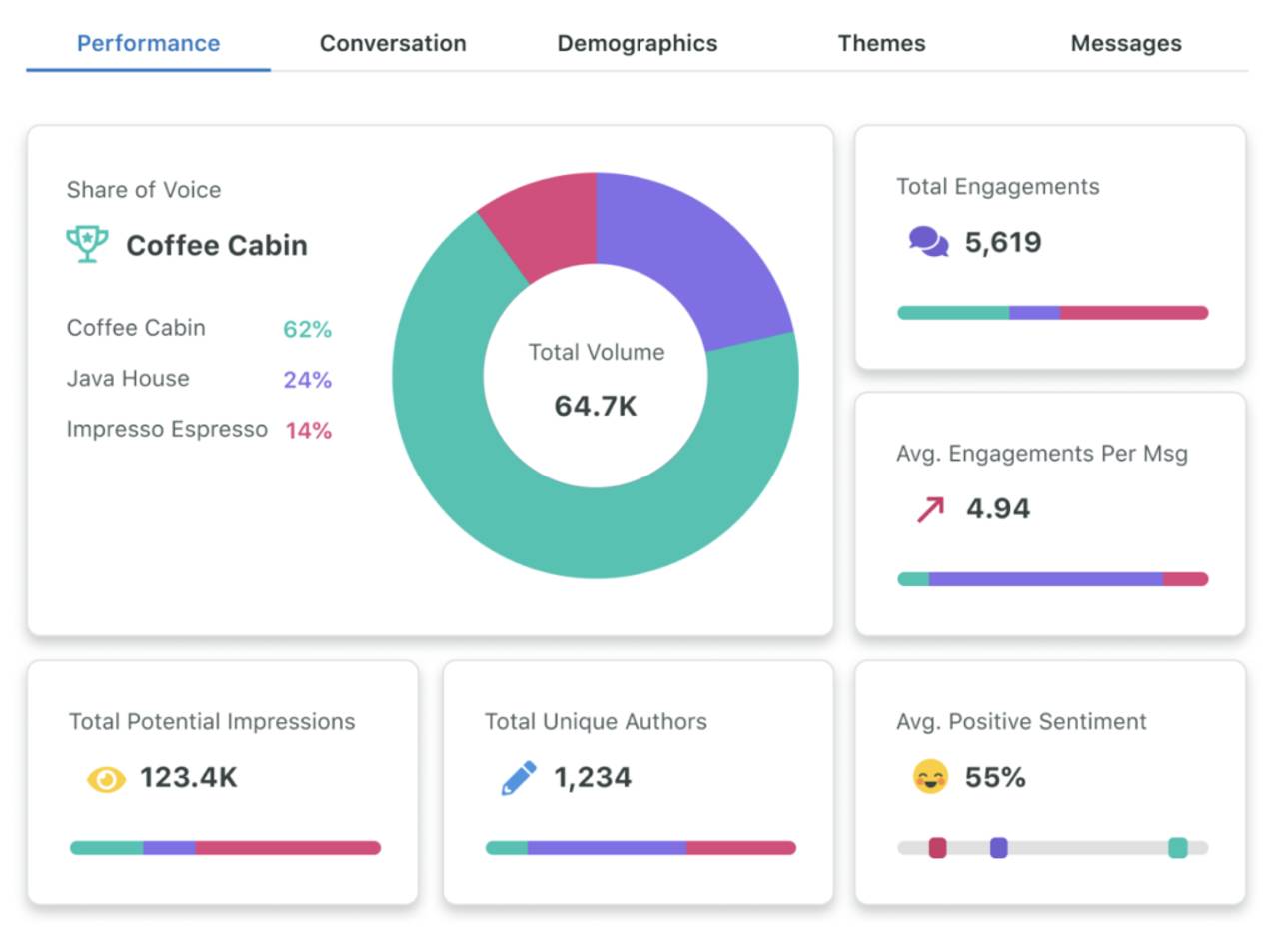Click the yellow eye impressions icon
The height and width of the screenshot is (952, 1279).
coord(106,778)
